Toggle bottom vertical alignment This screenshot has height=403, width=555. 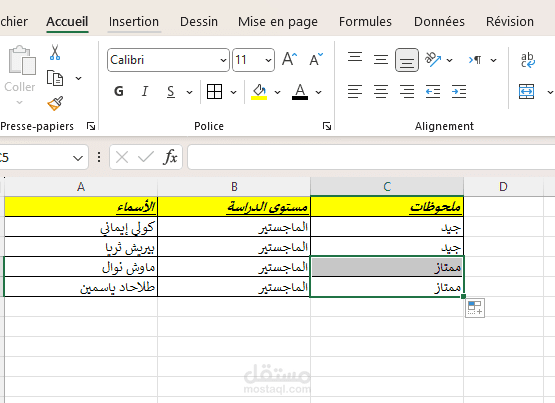pos(407,60)
